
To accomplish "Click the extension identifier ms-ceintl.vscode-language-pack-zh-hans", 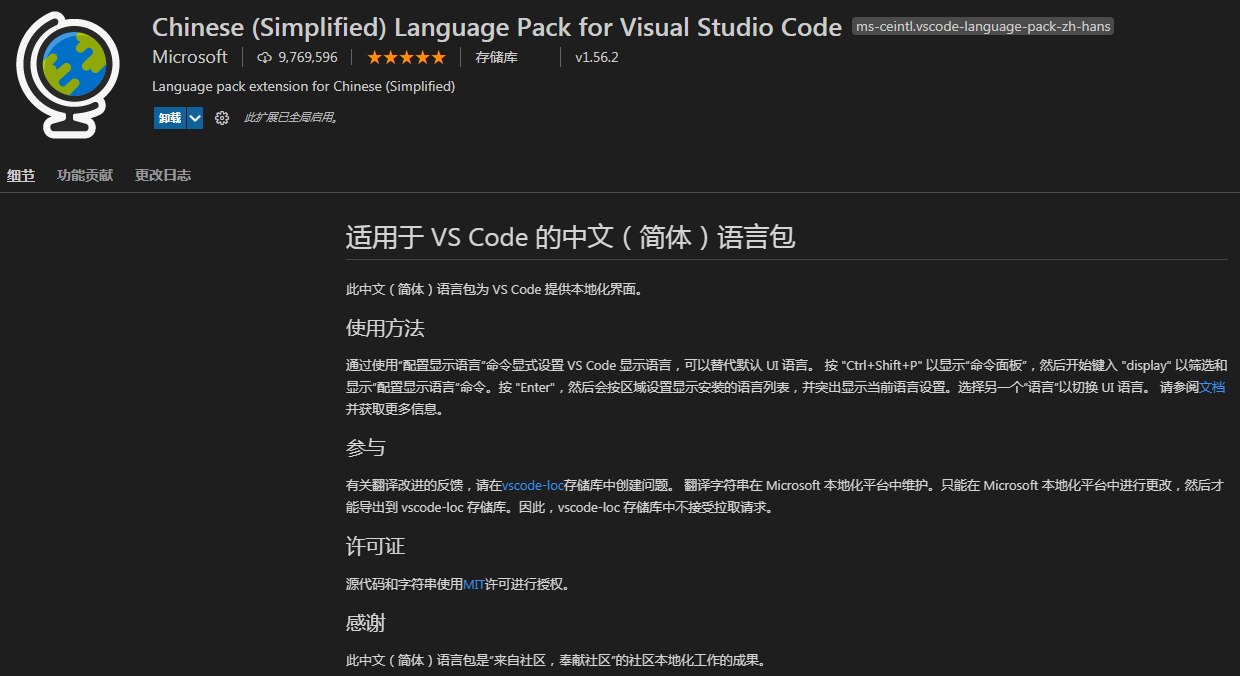I will tap(983, 27).
